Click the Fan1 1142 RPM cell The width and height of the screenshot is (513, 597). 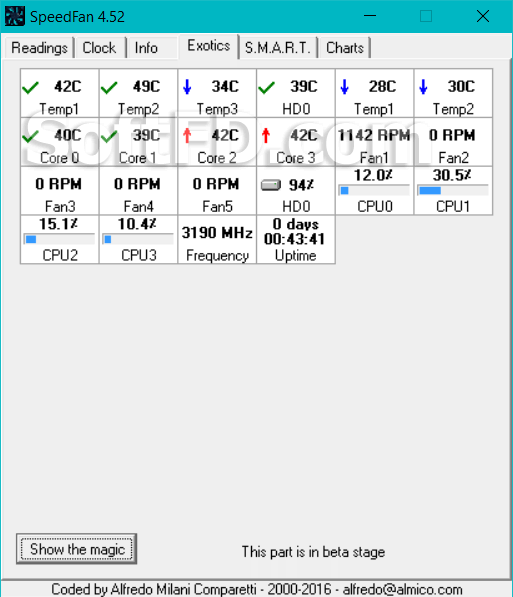[374, 142]
